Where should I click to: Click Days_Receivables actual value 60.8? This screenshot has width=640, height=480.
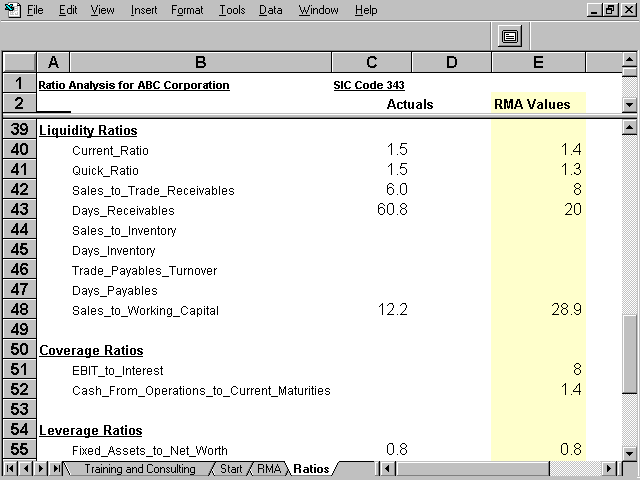[x=392, y=209]
